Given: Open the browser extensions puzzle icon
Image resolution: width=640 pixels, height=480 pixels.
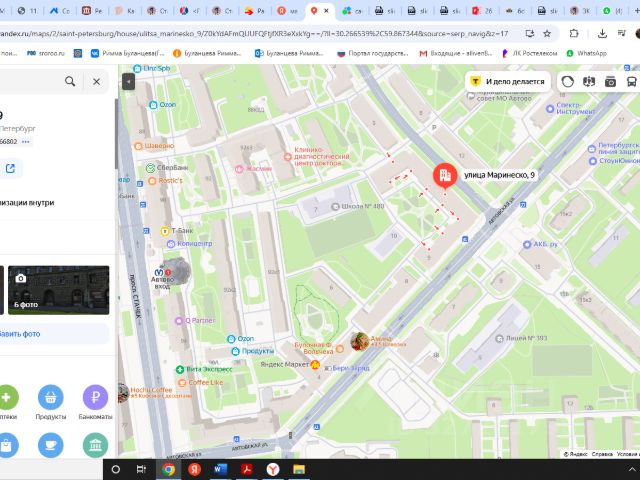Looking at the screenshot, I should (x=574, y=33).
